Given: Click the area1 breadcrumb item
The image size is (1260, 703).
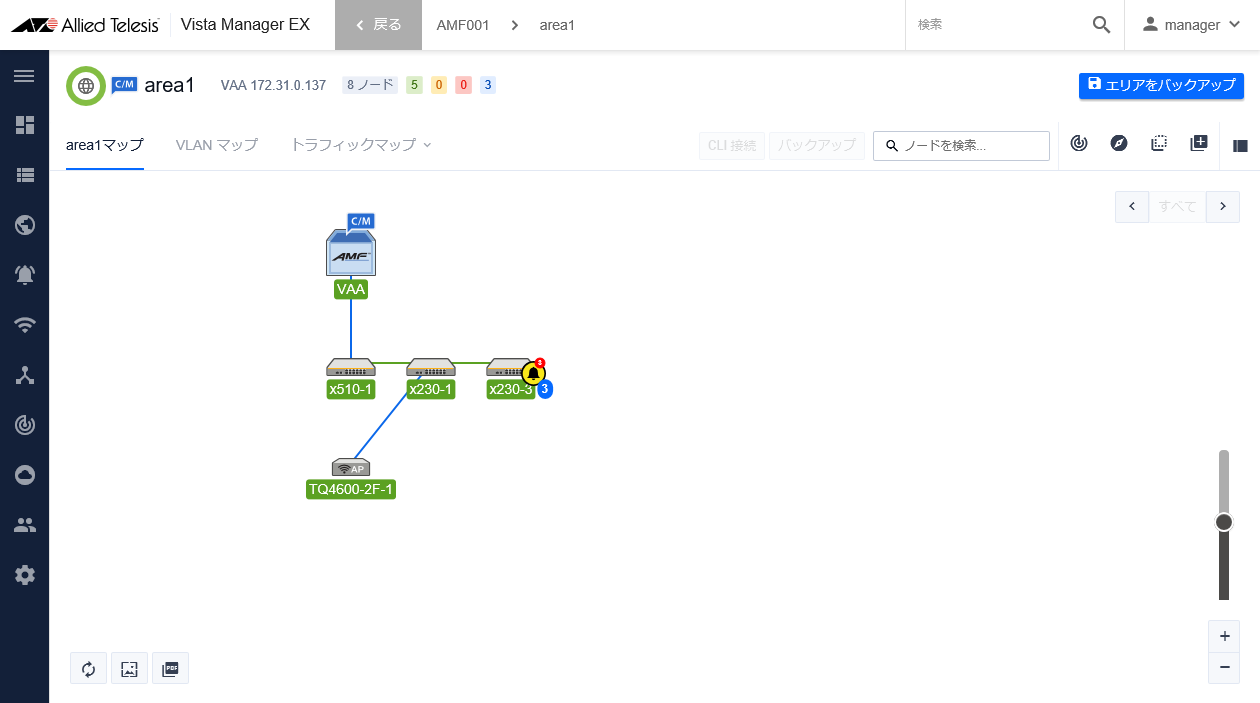Looking at the screenshot, I should tap(557, 25).
